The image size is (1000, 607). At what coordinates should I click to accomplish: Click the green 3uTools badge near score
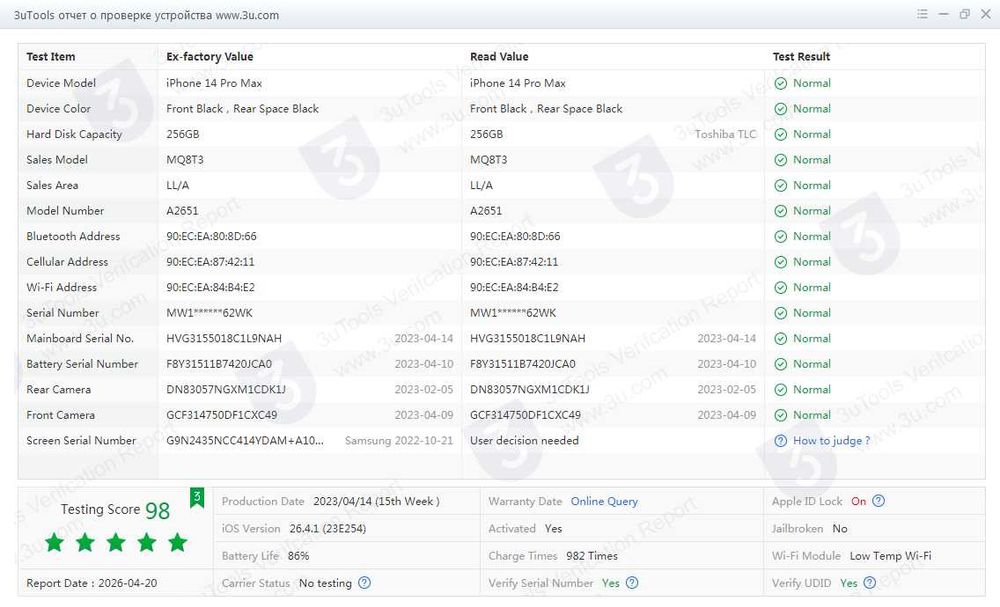(197, 497)
